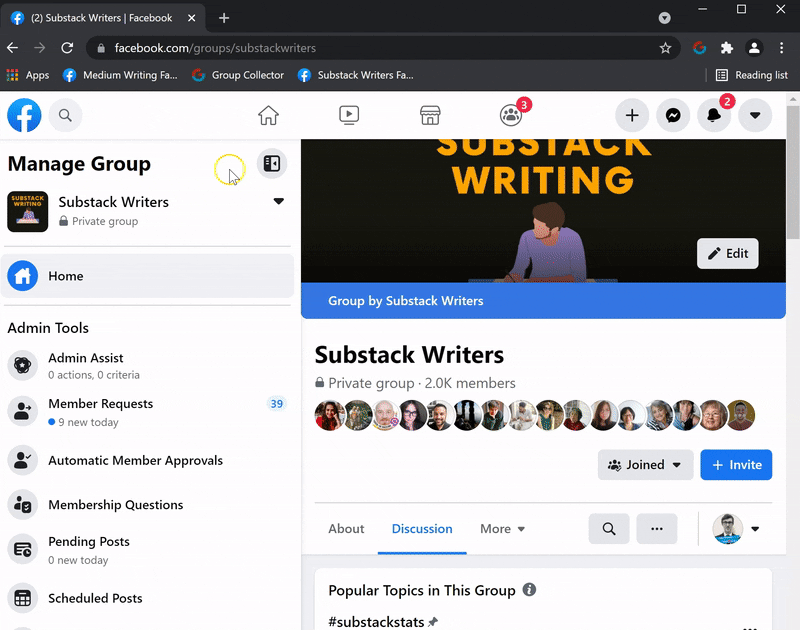Open the Substack Writers Fa... bookmark
This screenshot has width=800, height=630.
(356, 75)
